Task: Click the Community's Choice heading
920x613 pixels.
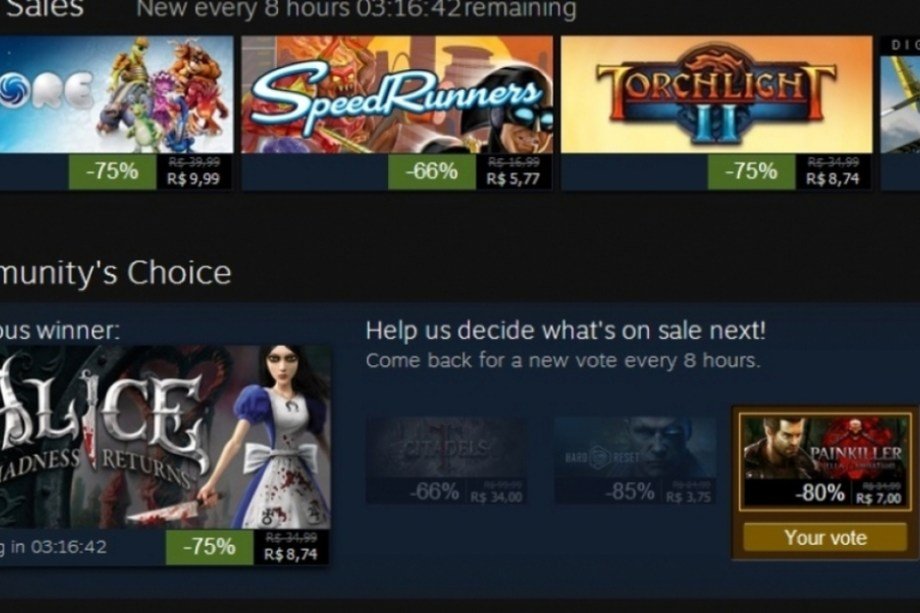Action: pos(116,273)
